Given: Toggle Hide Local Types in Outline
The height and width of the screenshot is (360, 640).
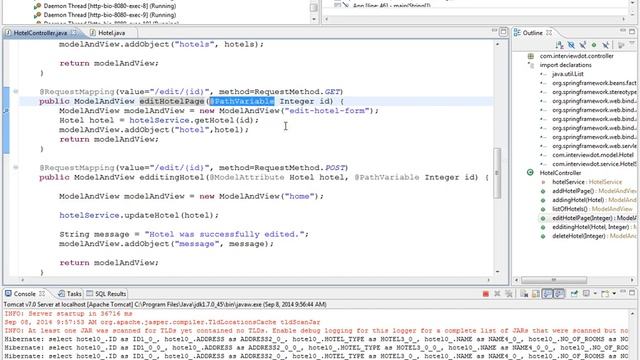Looking at the screenshot, I should pos(606,45).
